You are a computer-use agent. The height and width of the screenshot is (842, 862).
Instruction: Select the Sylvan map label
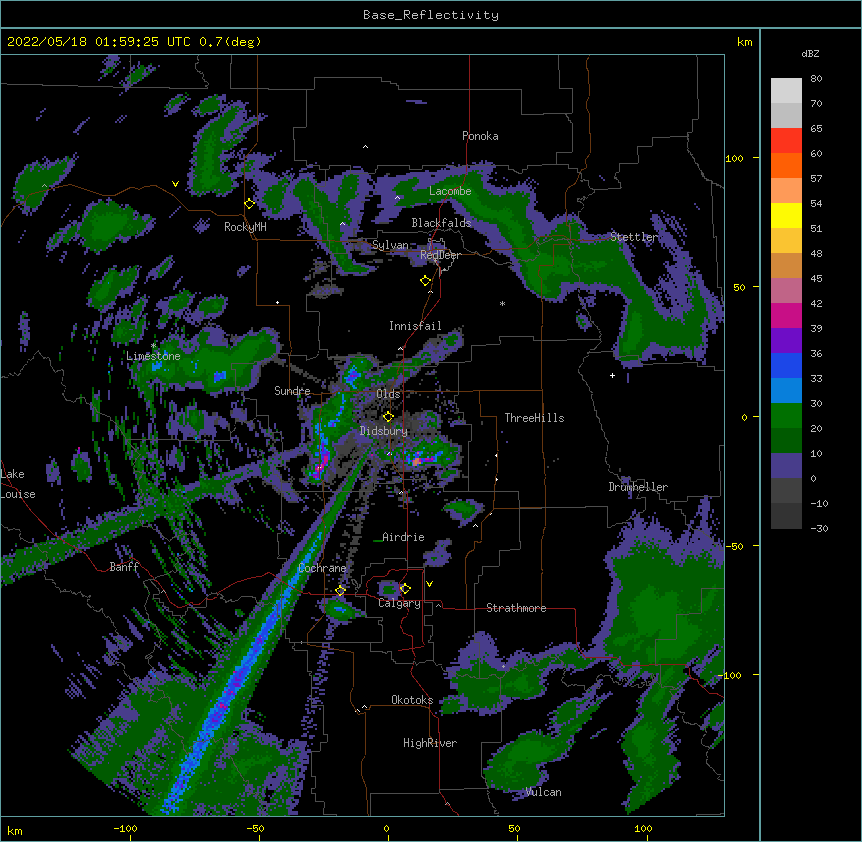[390, 245]
